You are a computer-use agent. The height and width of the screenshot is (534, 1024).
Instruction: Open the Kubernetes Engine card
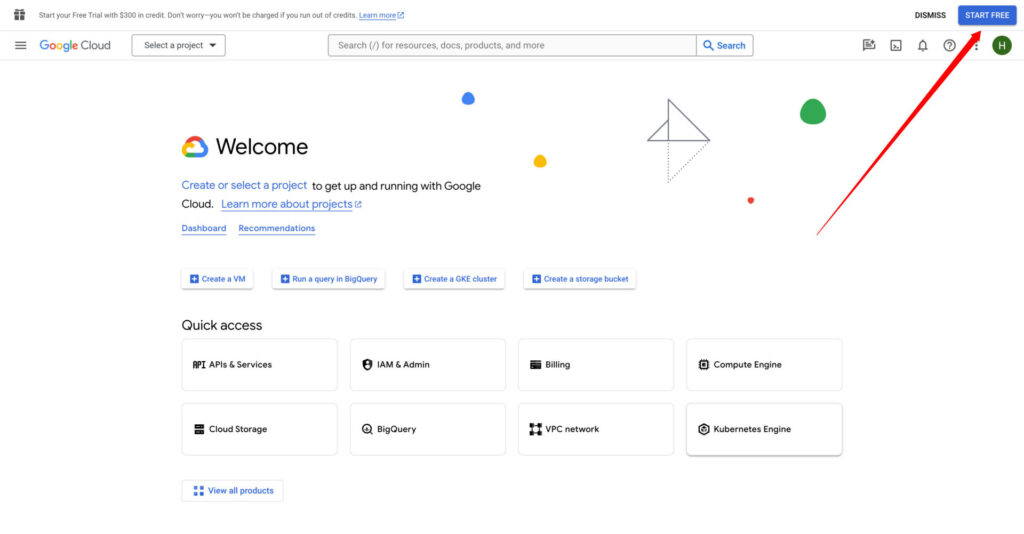764,429
